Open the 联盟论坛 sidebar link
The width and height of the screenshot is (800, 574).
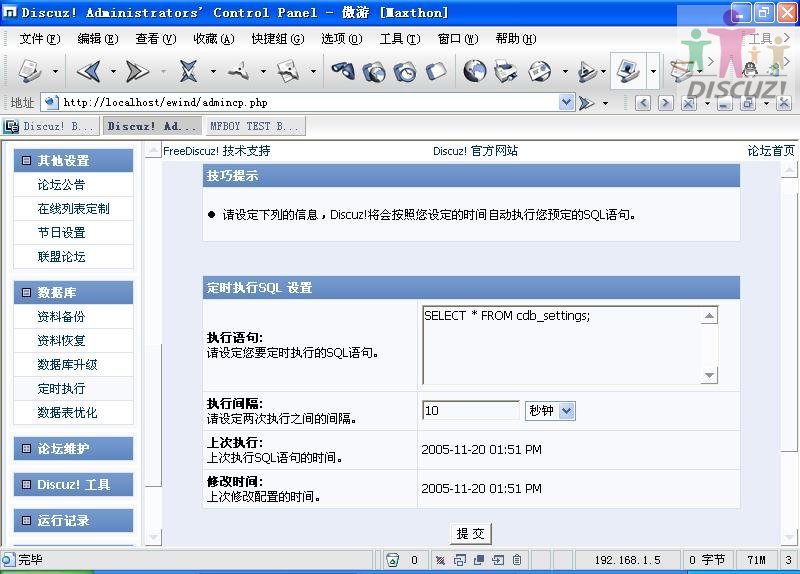pos(61,257)
